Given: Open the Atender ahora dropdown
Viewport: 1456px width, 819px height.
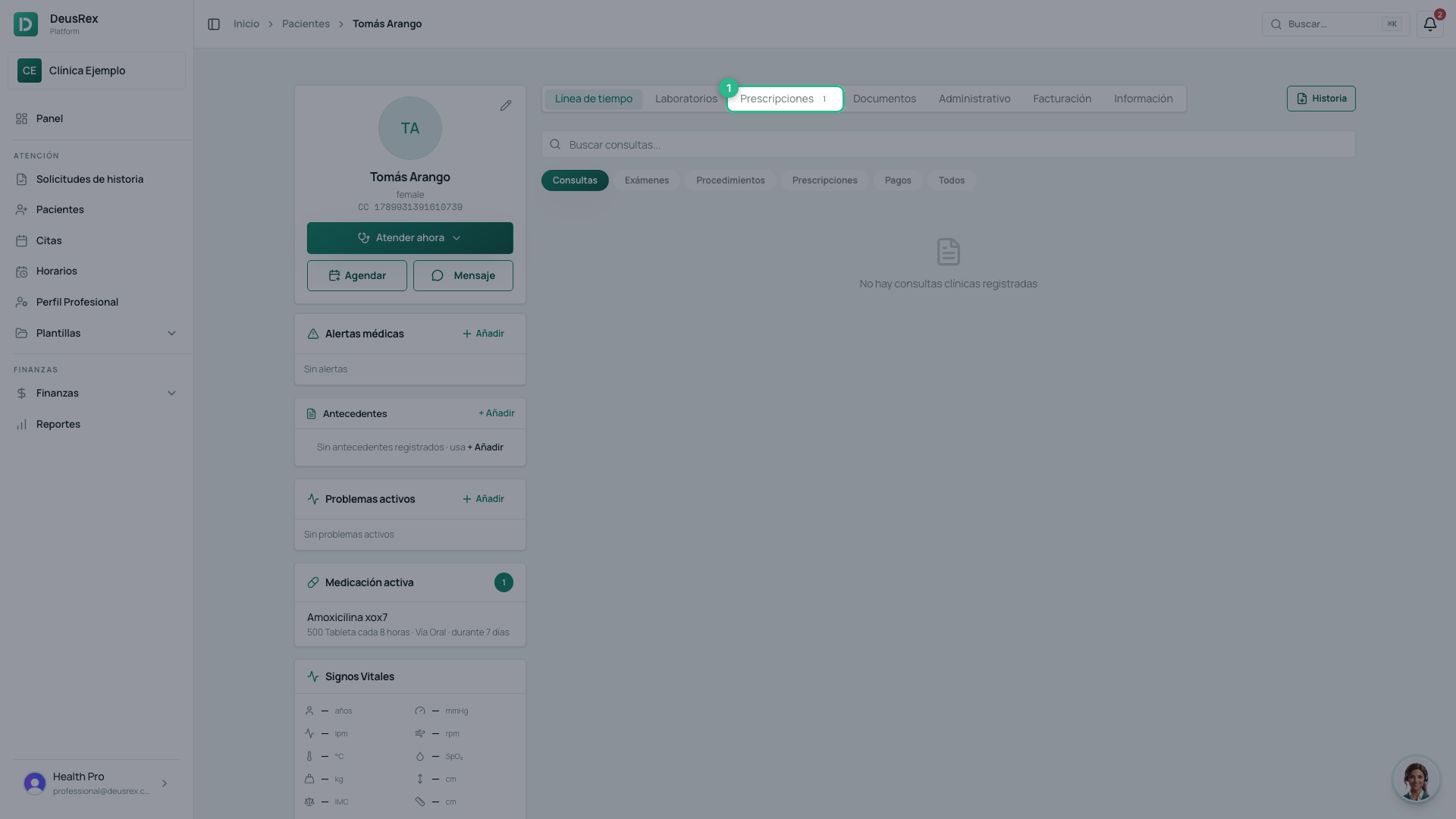Looking at the screenshot, I should (410, 238).
